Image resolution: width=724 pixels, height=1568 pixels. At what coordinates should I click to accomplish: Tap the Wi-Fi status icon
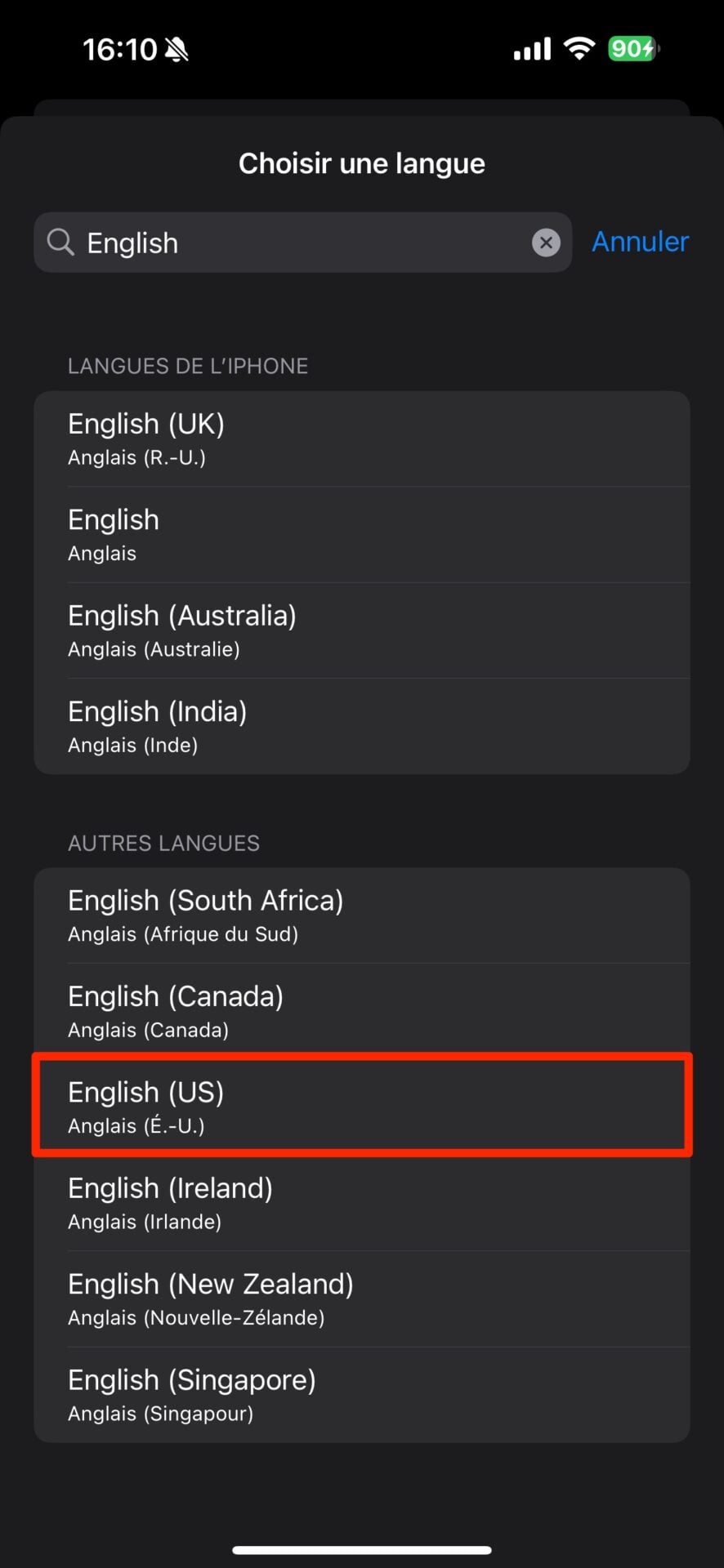click(x=579, y=49)
